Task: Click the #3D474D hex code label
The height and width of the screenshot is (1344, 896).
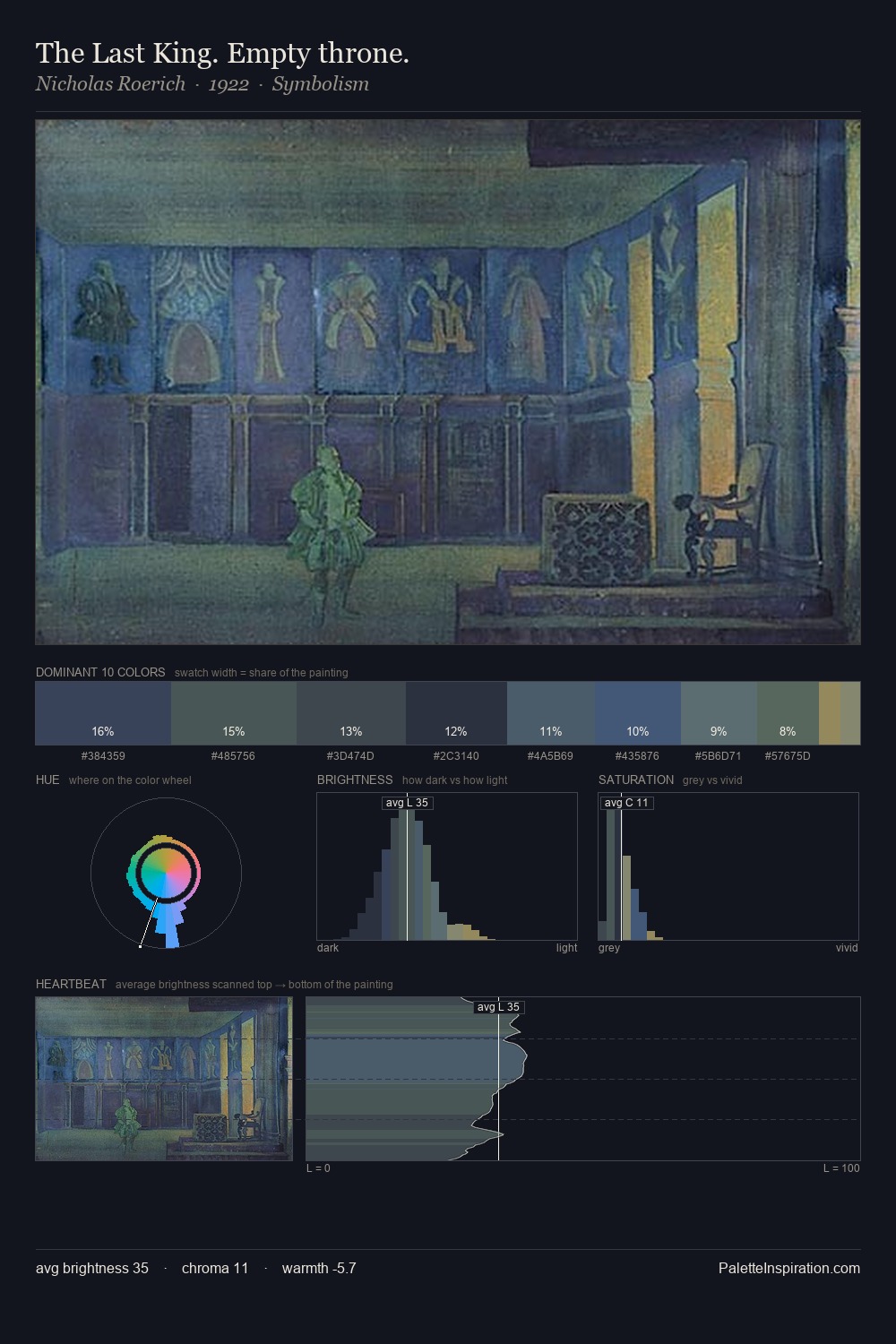Action: (x=350, y=756)
